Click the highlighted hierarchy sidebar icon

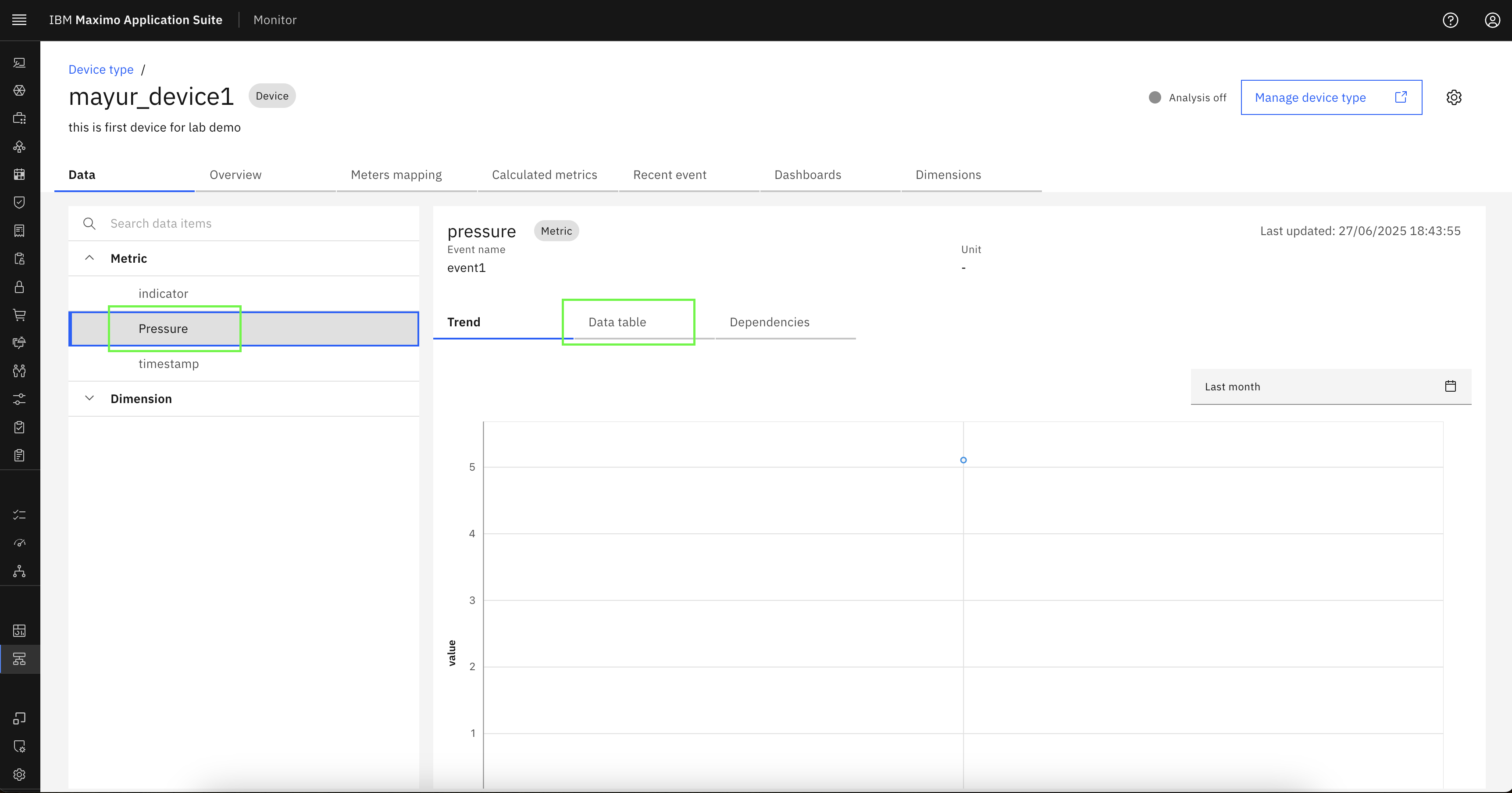click(19, 659)
